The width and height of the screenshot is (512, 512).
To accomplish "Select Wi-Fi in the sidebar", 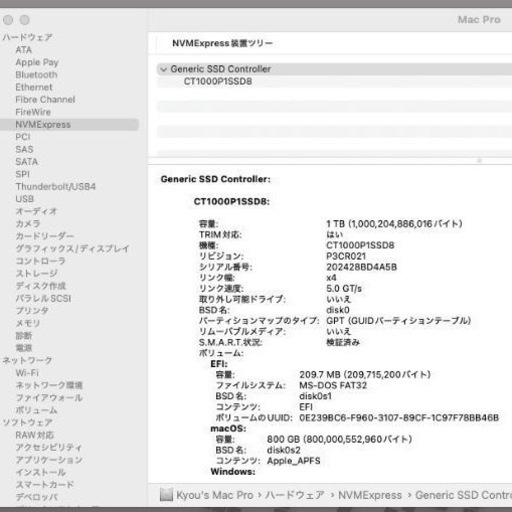I will tap(27, 373).
